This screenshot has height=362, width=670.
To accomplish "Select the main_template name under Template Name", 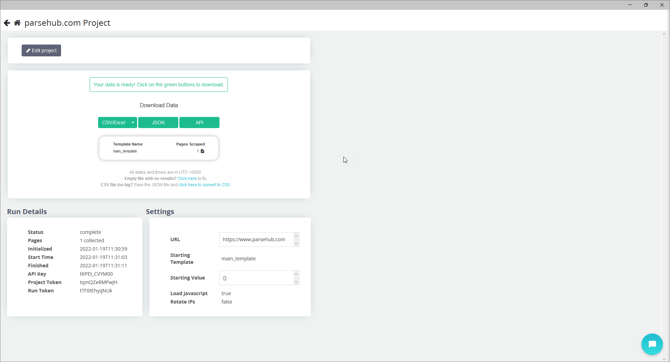I will 125,151.
